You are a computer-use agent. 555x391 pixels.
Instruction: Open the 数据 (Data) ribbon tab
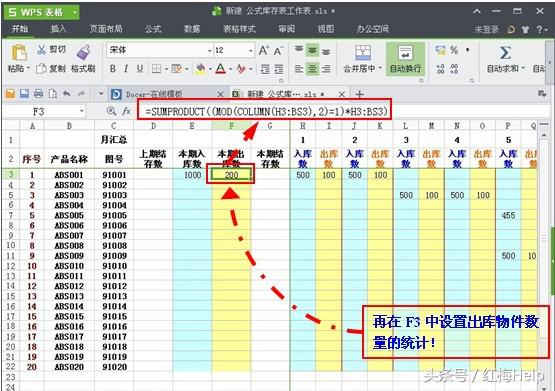[192, 29]
